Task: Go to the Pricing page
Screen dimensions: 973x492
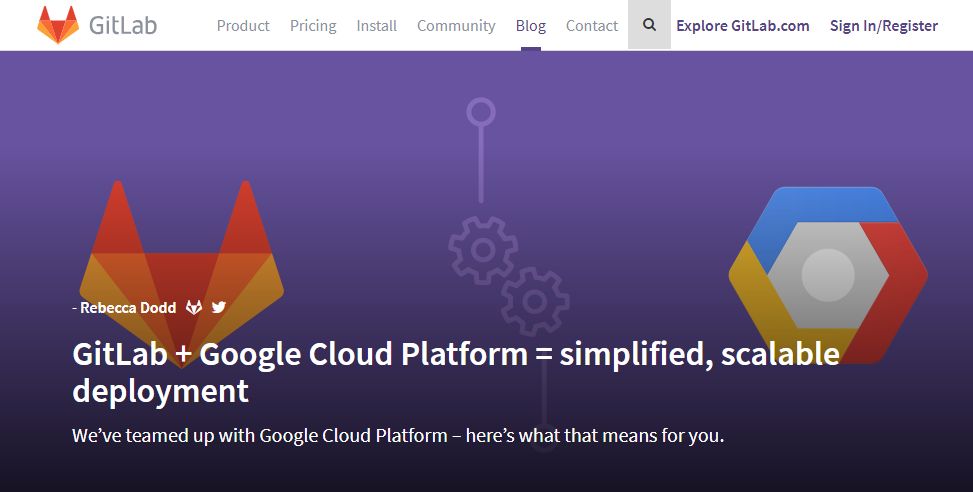Action: [x=313, y=25]
